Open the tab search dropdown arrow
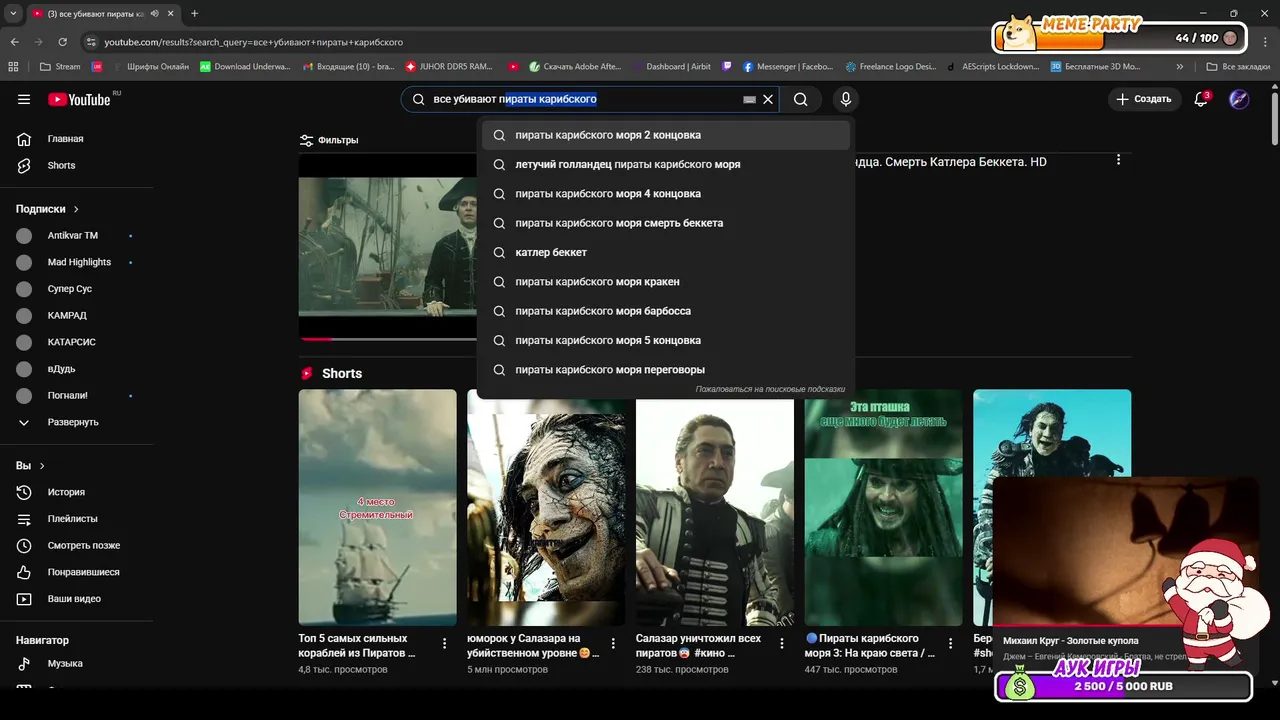 (12, 13)
